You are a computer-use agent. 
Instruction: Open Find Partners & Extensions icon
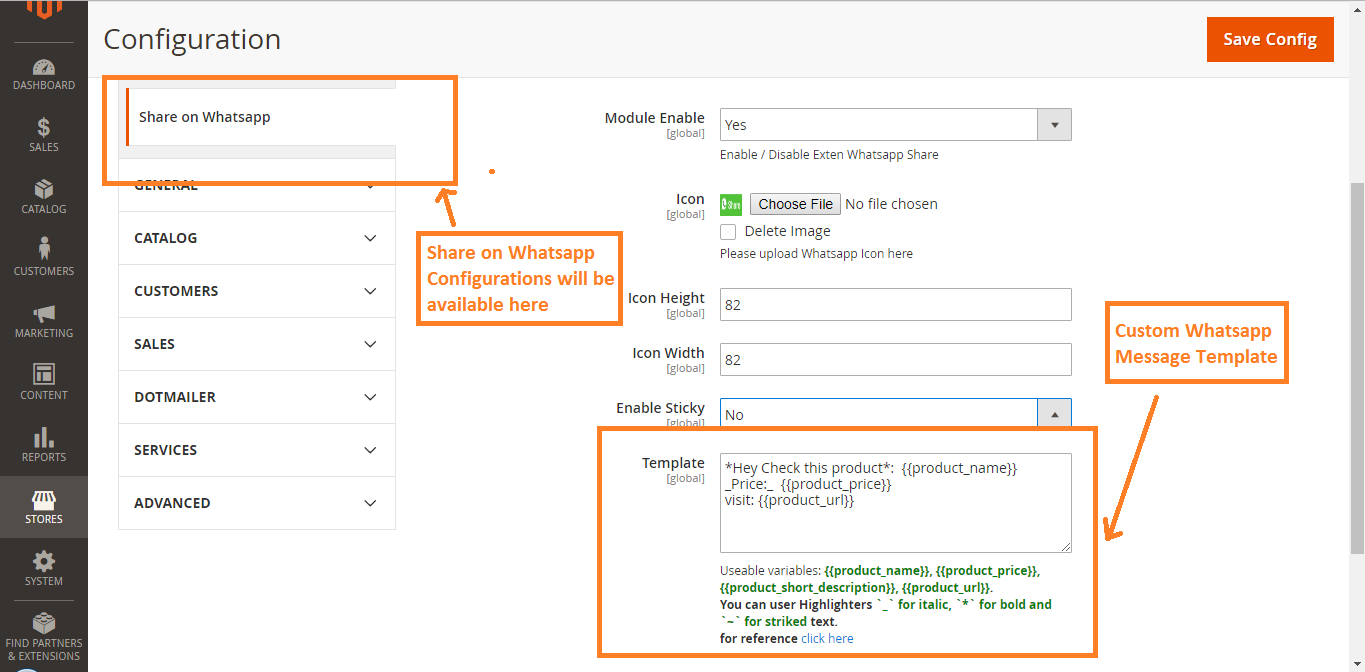44,623
